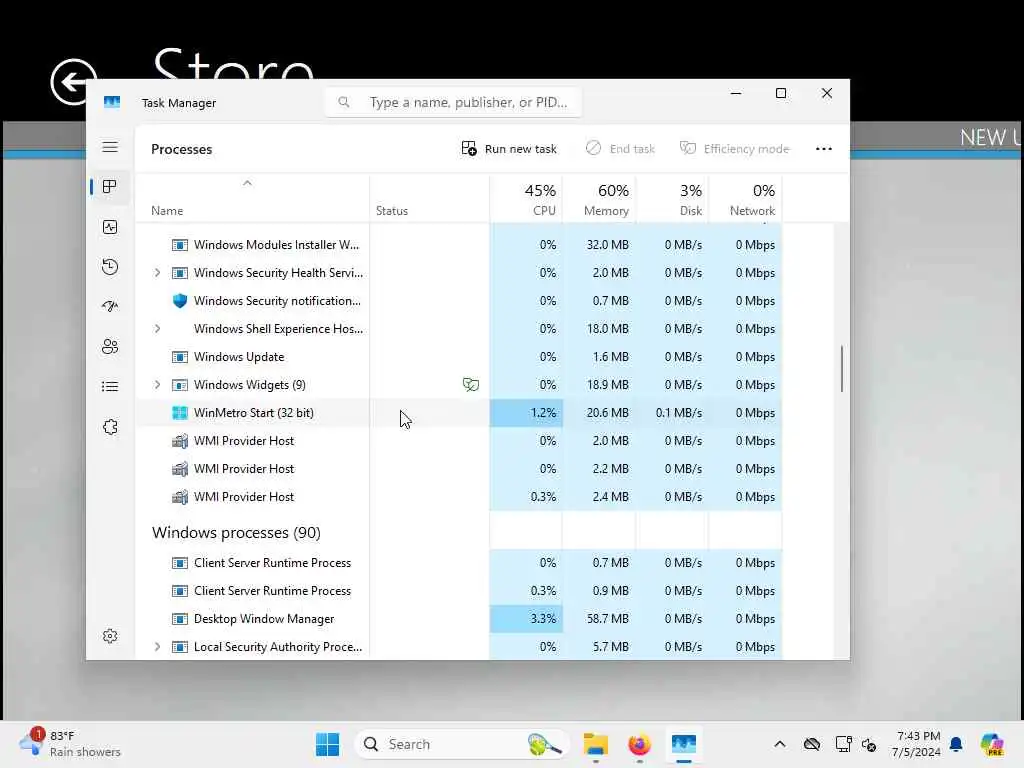Click the Task Manager taskbar icon

coord(684,744)
